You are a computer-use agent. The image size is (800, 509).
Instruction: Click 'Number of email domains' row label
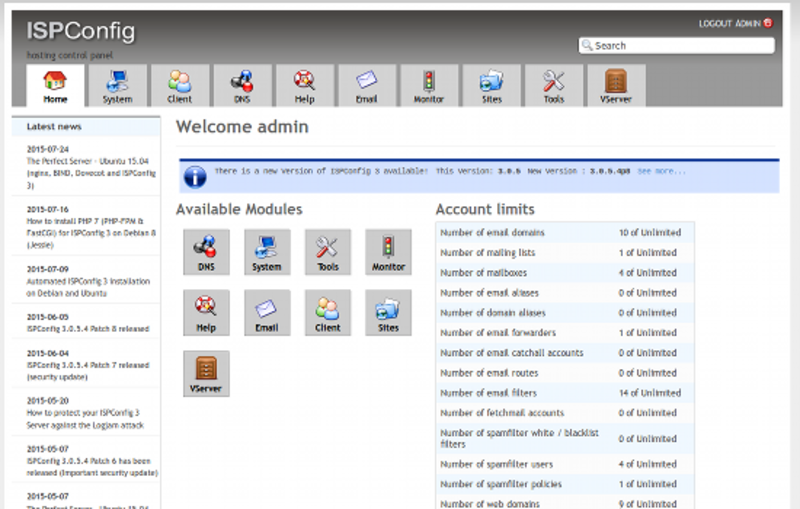492,233
